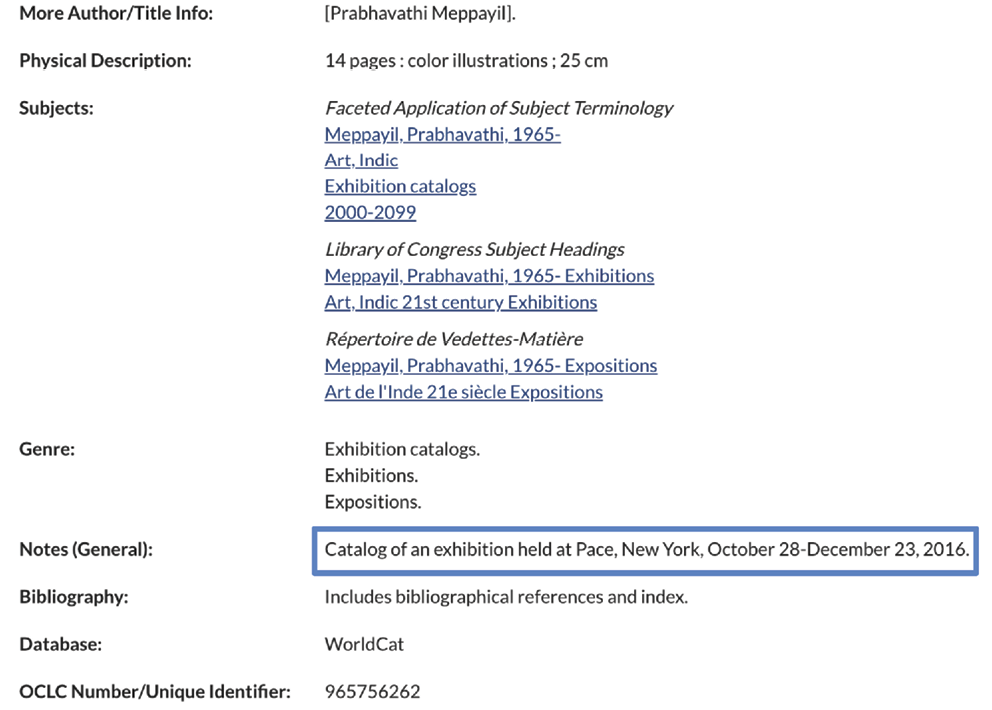The width and height of the screenshot is (992, 710).
Task: Click the highlighted Notes (General) exhibition text
Action: (x=646, y=549)
